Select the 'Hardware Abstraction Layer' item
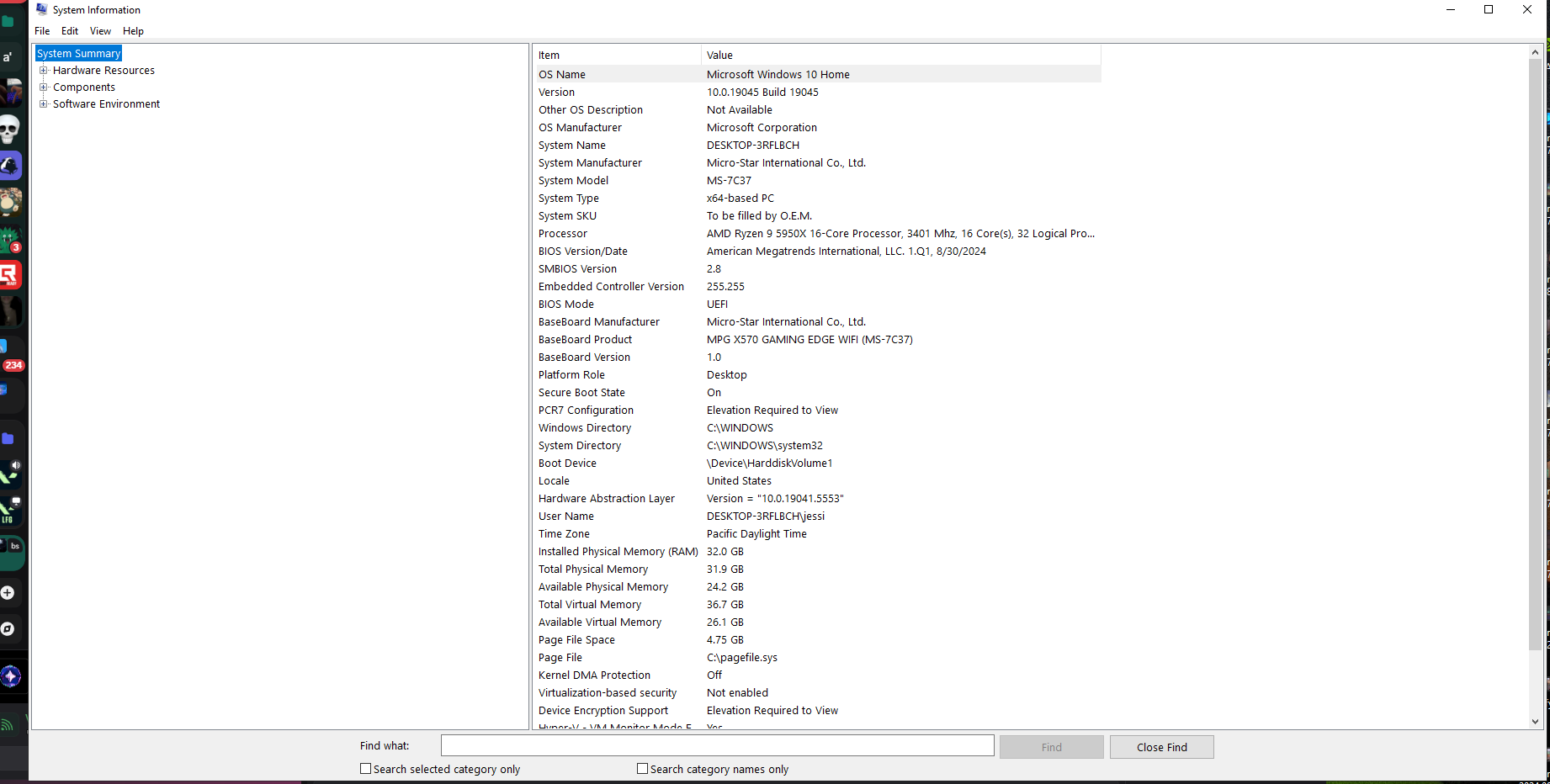Viewport: 1550px width, 784px height. pyautogui.click(x=607, y=499)
